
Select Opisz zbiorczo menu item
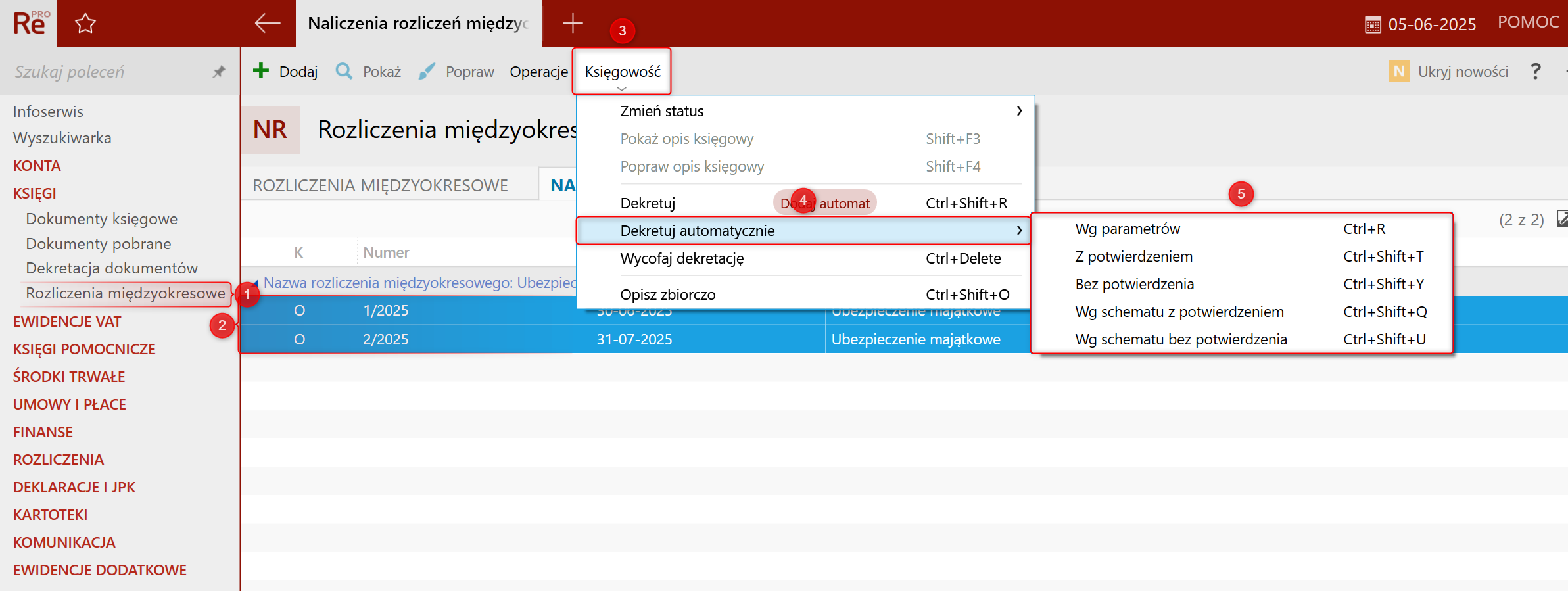(x=805, y=295)
